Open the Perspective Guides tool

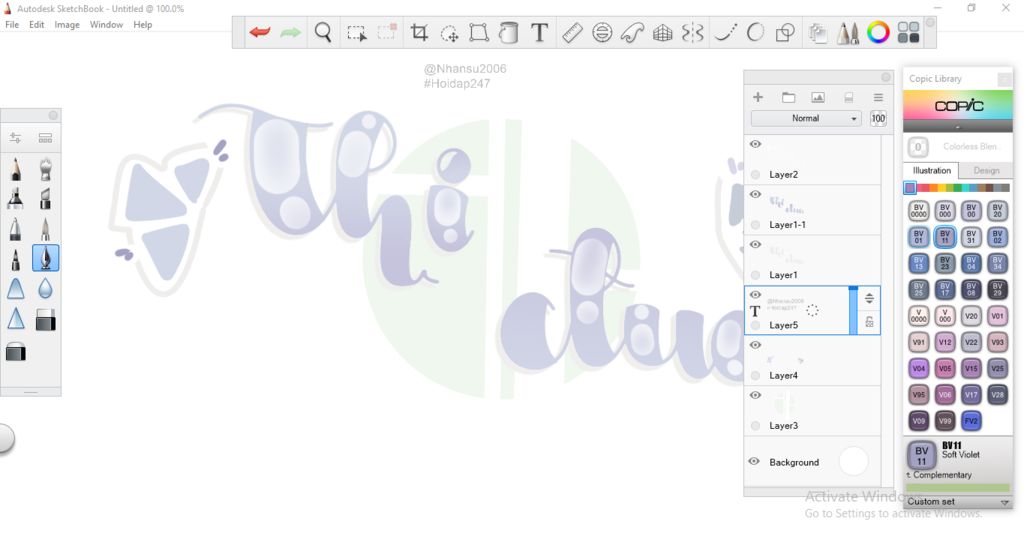coord(662,33)
